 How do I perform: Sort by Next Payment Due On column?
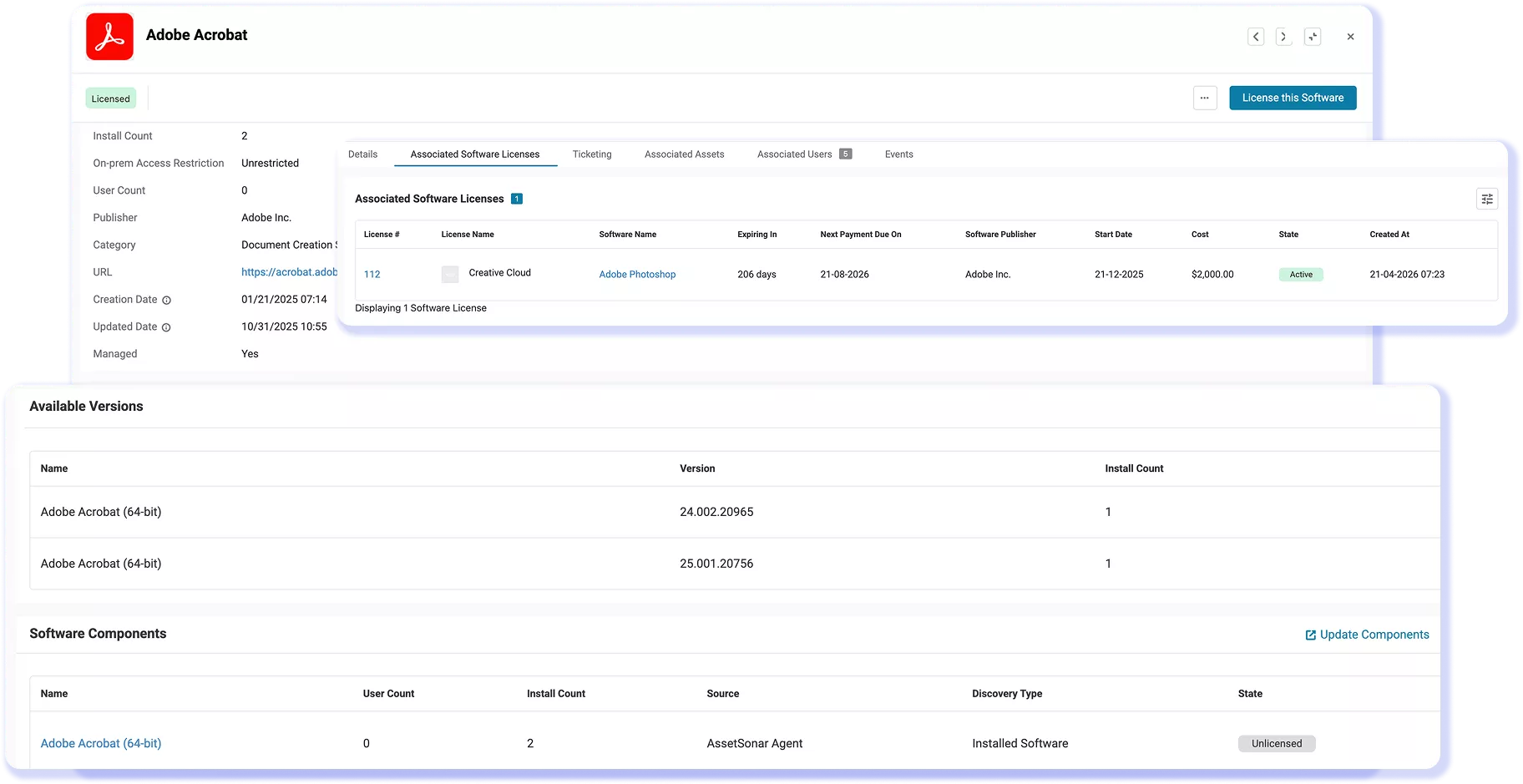(861, 235)
